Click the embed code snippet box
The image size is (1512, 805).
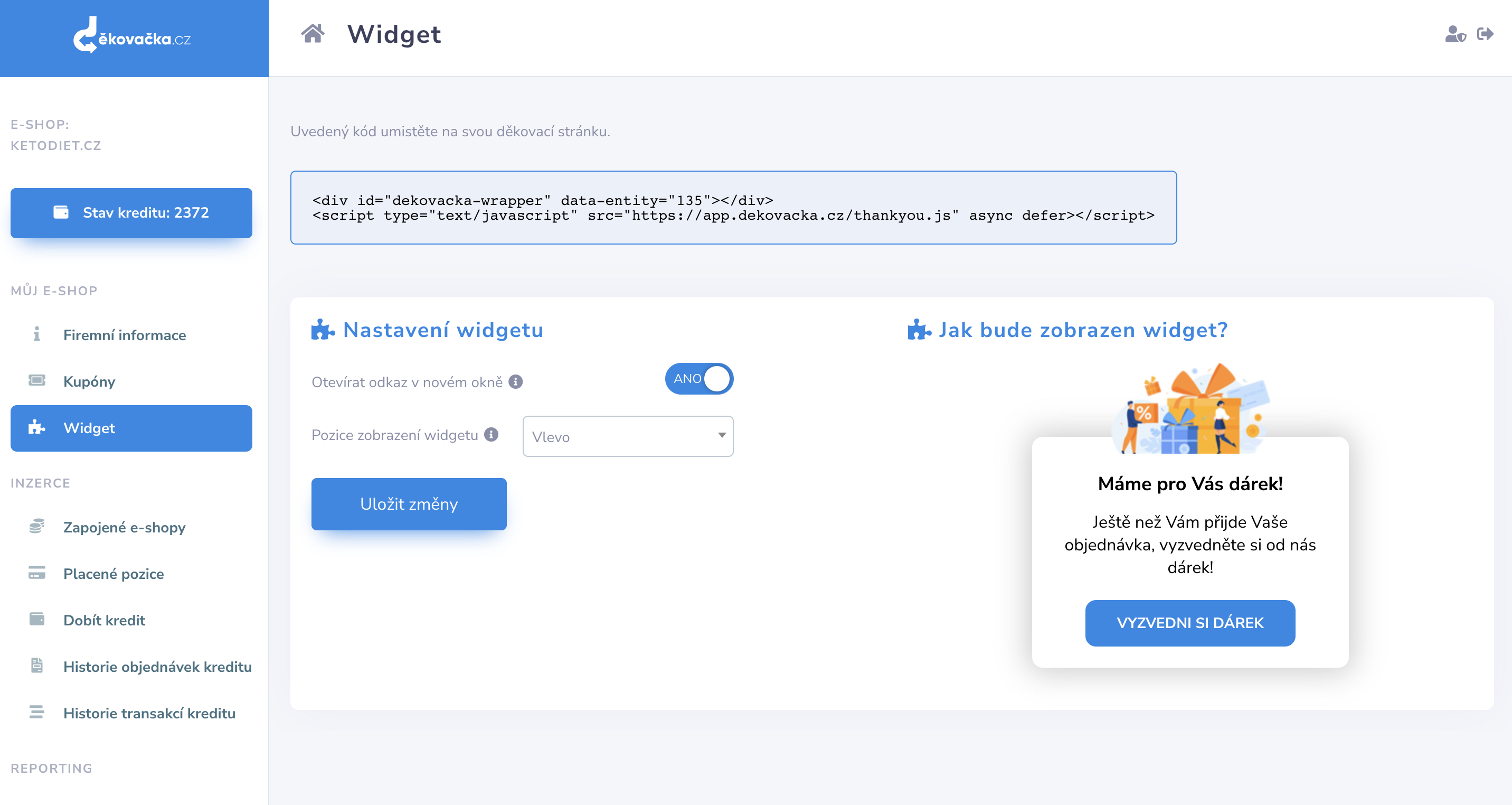pyautogui.click(x=733, y=207)
